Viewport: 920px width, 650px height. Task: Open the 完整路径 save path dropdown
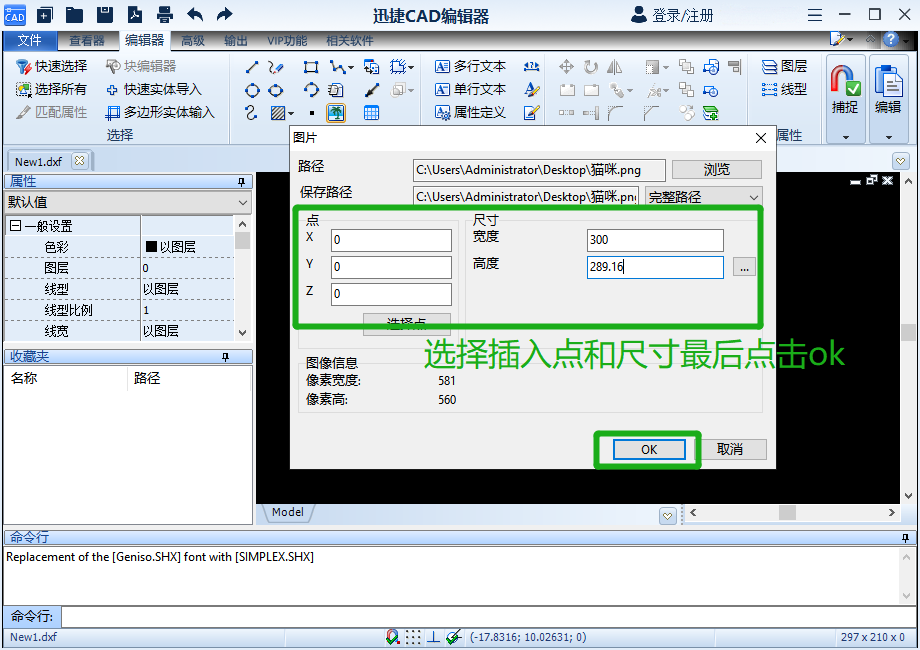pyautogui.click(x=703, y=197)
